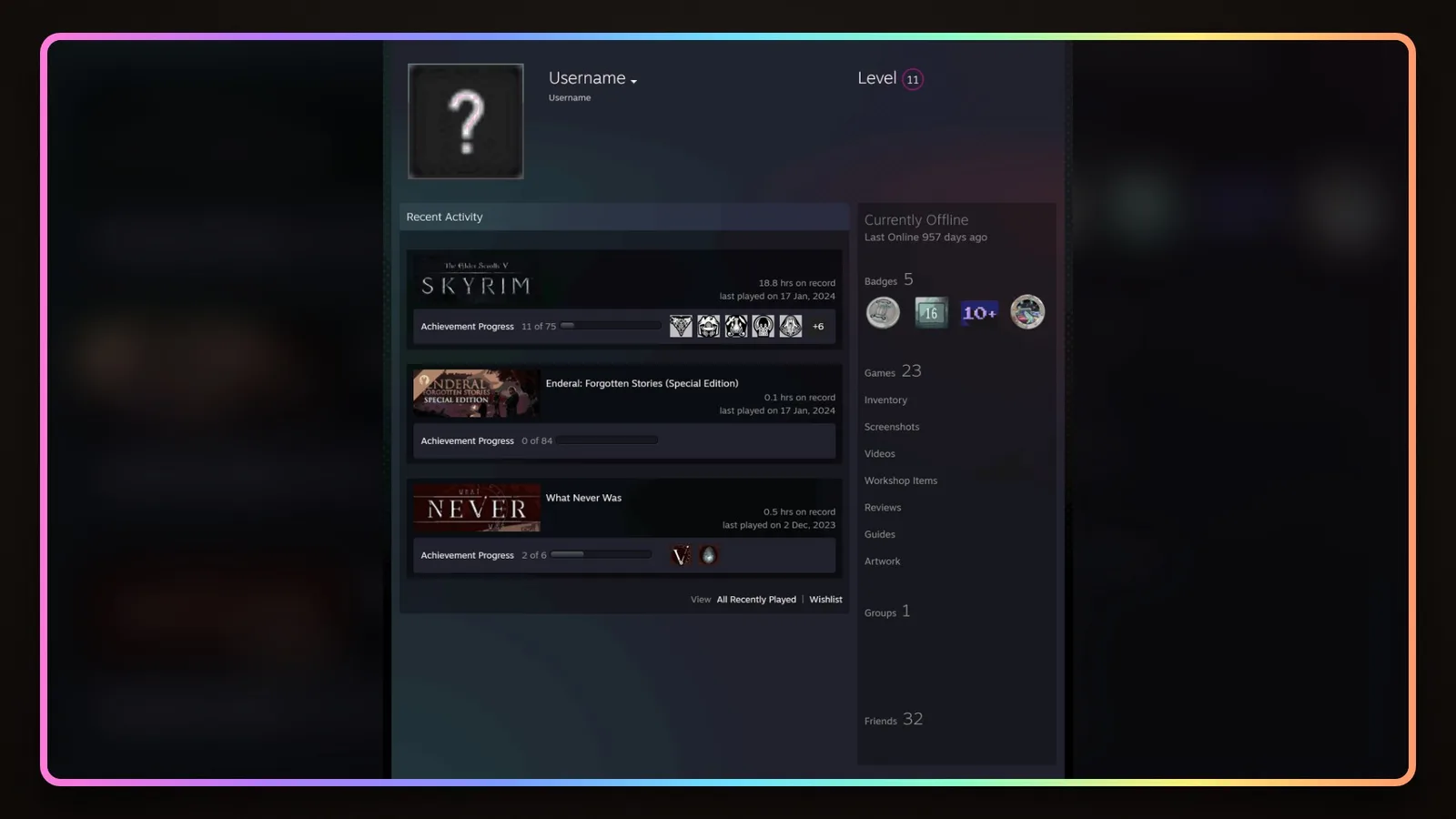Click third Skyrim achievement icon

coord(735,326)
